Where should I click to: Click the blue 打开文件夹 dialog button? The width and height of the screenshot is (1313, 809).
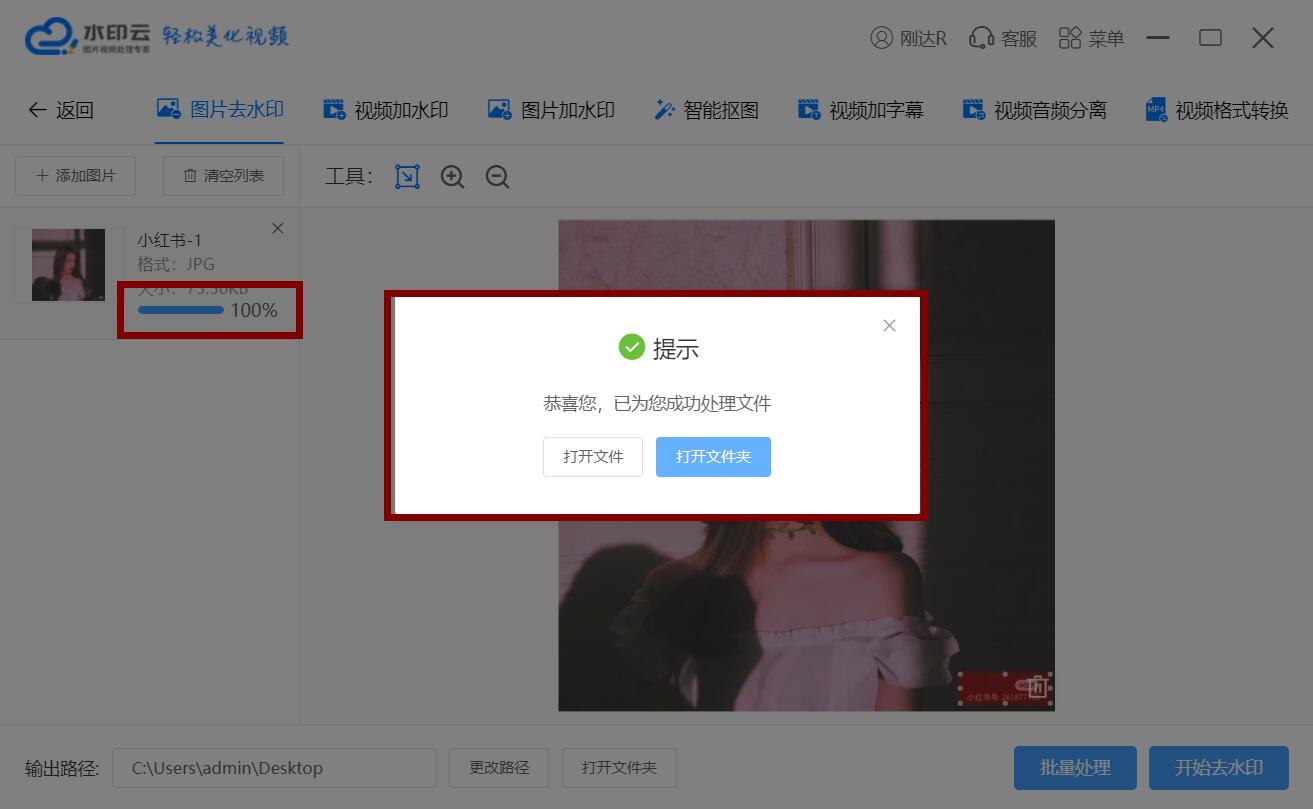713,457
